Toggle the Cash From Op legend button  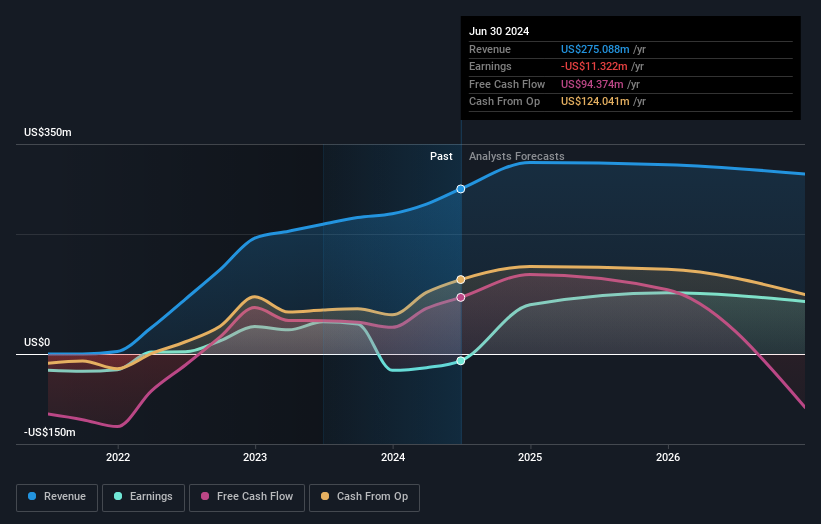(364, 497)
